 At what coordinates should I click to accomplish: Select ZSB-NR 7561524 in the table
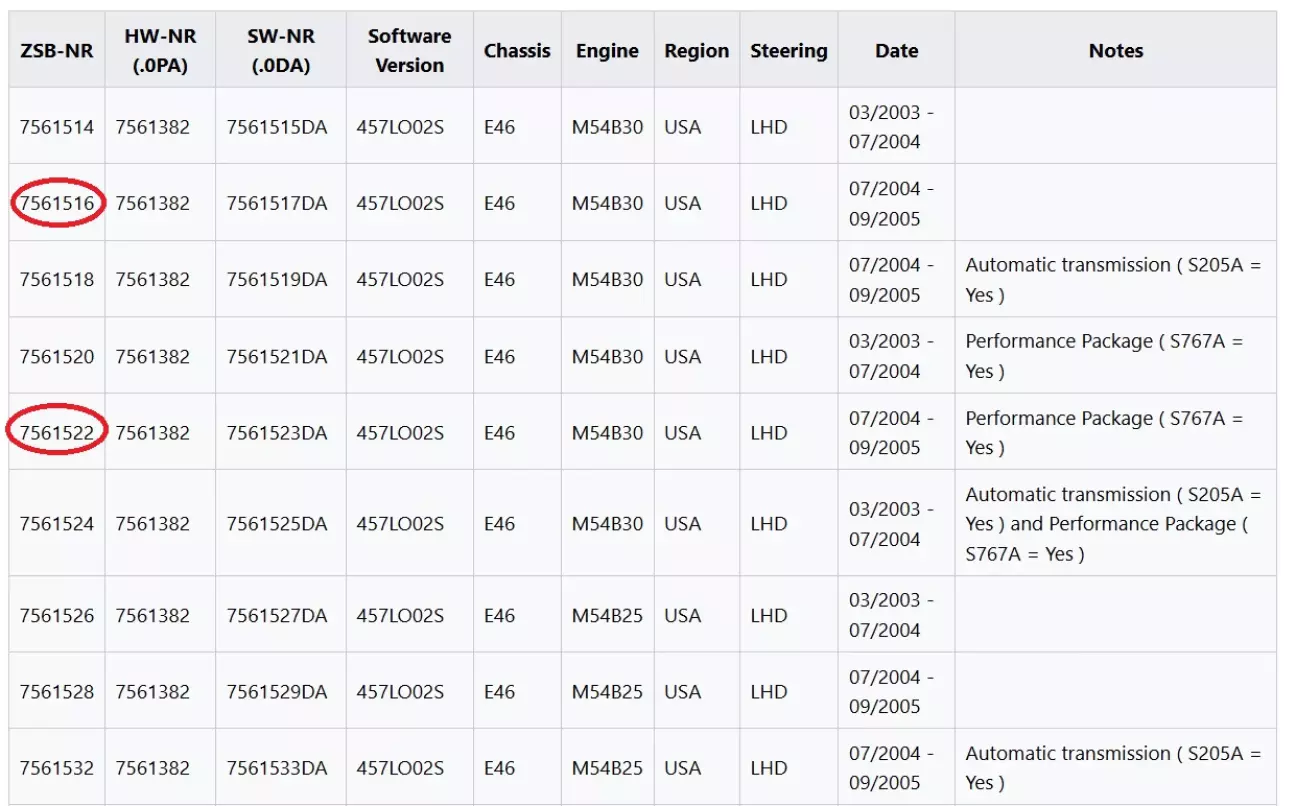pyautogui.click(x=57, y=524)
